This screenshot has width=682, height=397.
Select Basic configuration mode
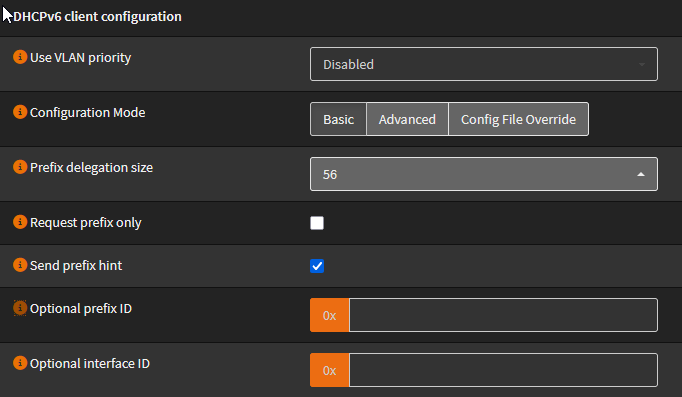tap(338, 119)
